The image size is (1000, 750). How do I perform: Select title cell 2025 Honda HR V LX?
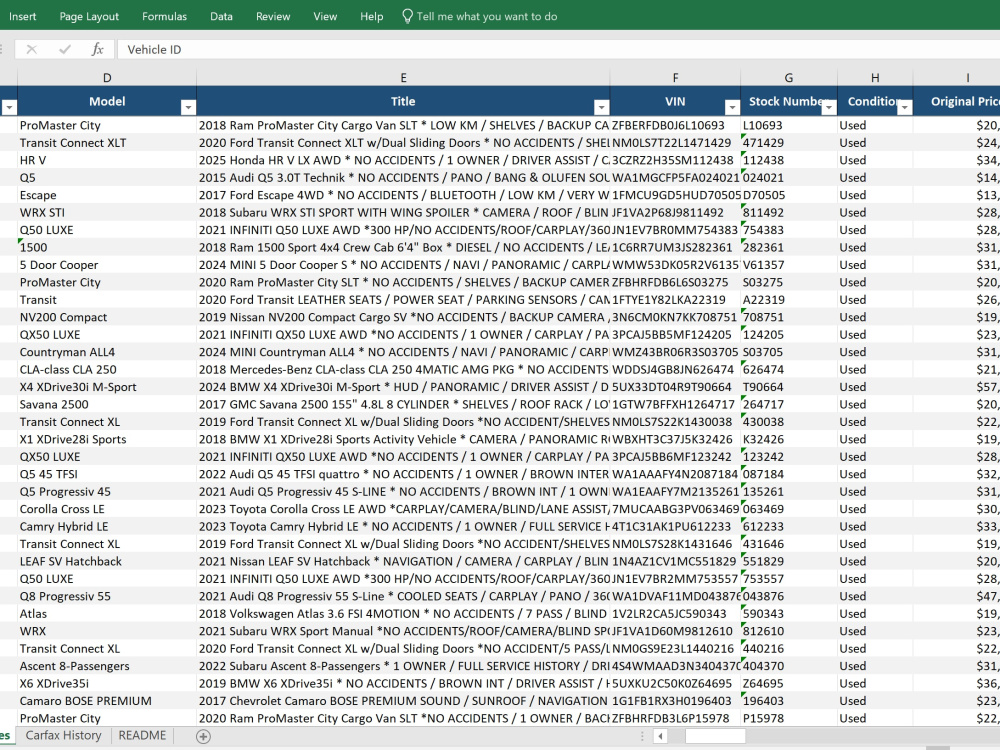[x=403, y=160]
